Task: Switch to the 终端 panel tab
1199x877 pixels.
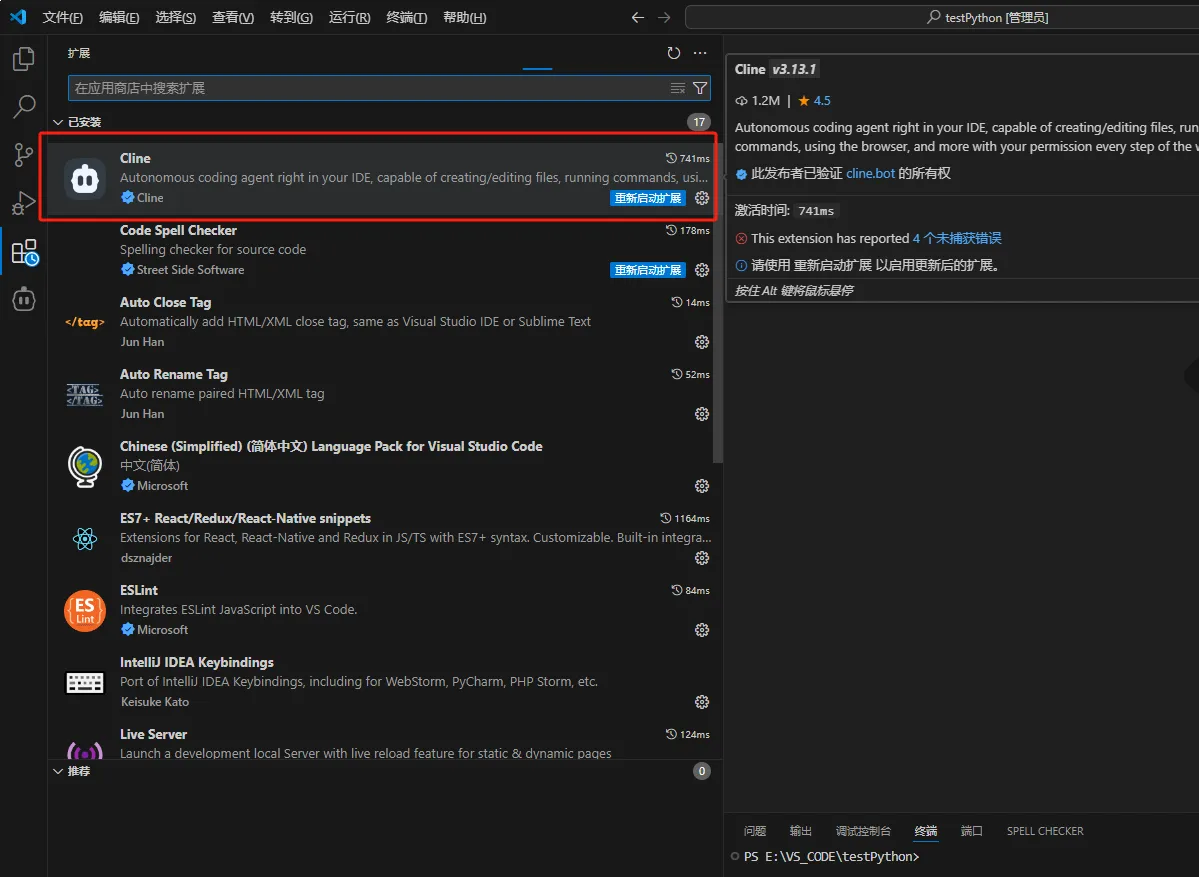Action: point(926,831)
